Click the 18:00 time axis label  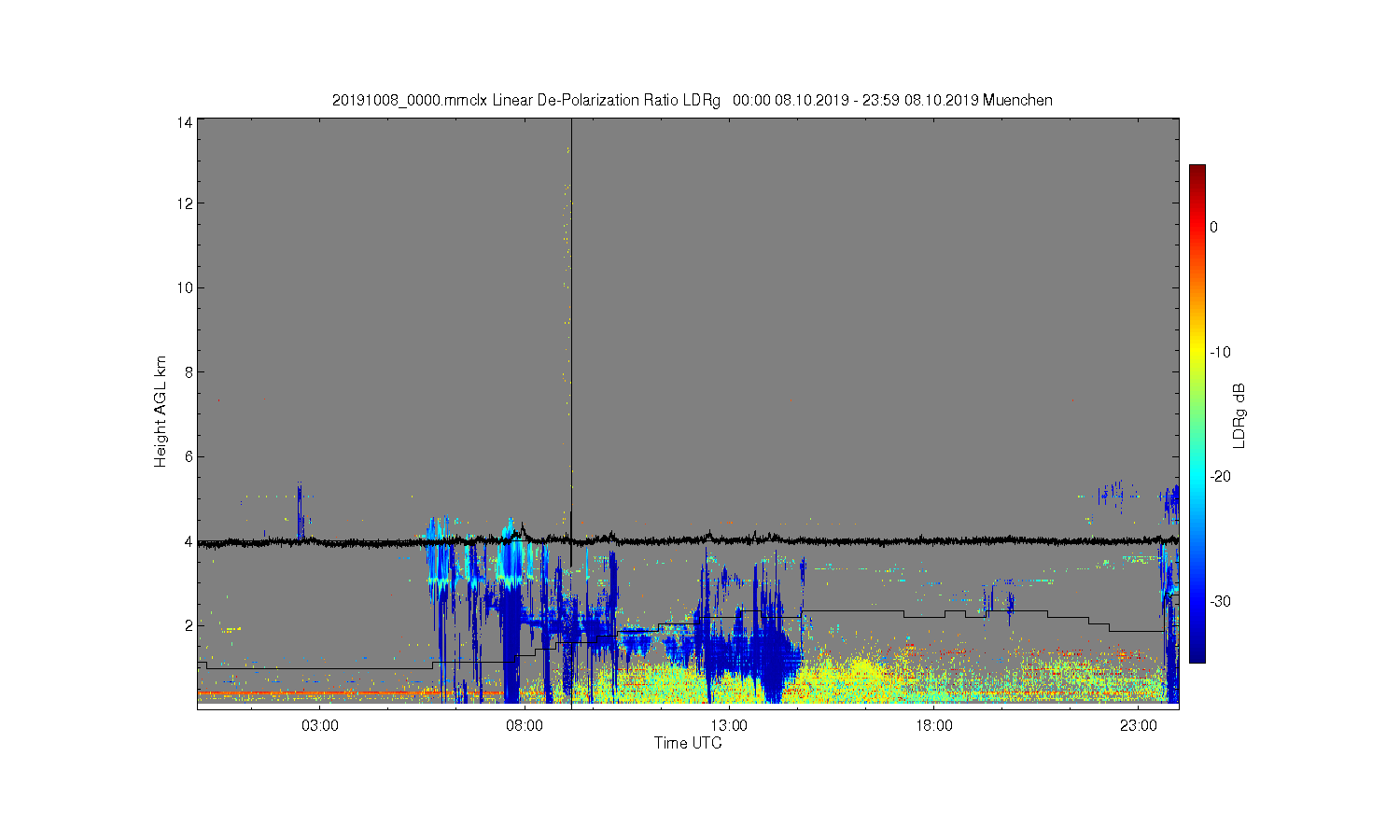click(933, 726)
